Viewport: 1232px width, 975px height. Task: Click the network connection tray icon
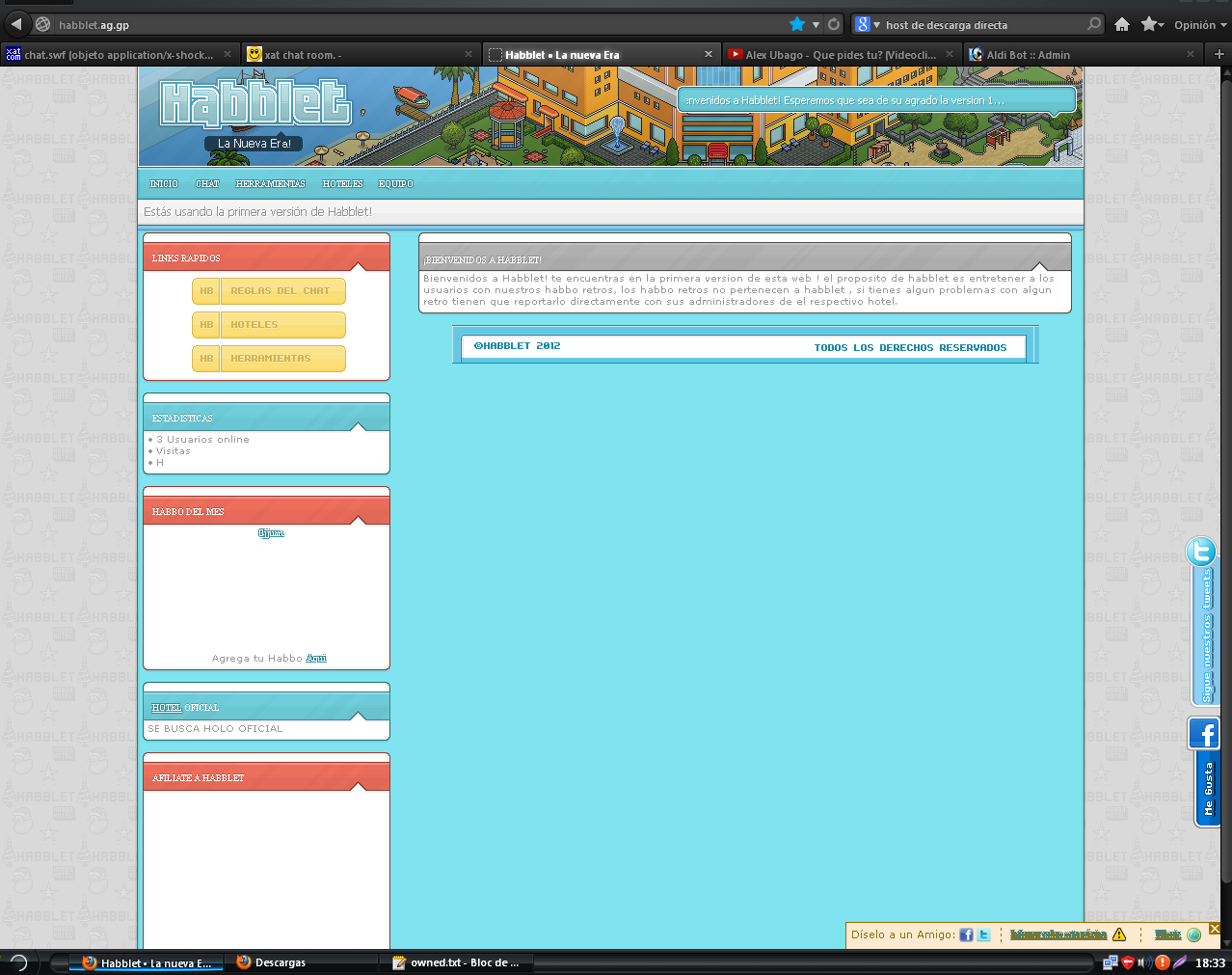pyautogui.click(x=1110, y=962)
